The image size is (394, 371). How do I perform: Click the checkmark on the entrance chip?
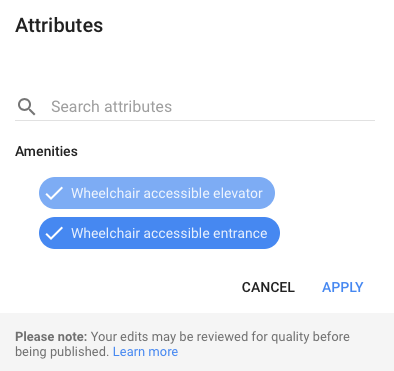[x=54, y=233]
